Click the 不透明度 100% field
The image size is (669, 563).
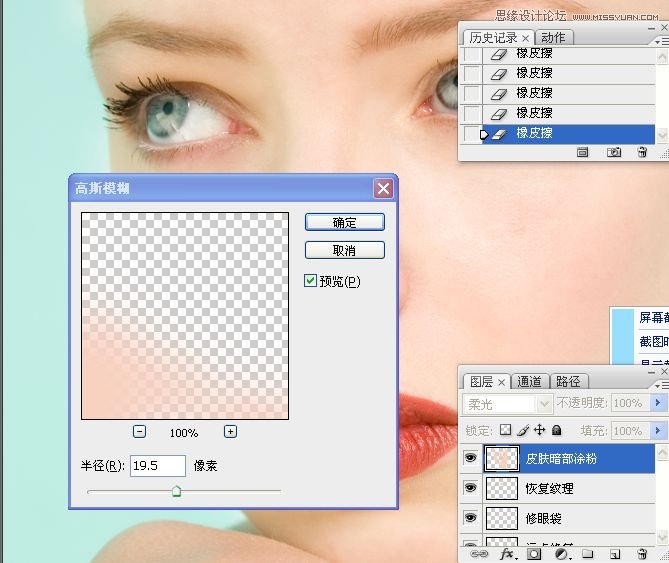click(x=631, y=403)
